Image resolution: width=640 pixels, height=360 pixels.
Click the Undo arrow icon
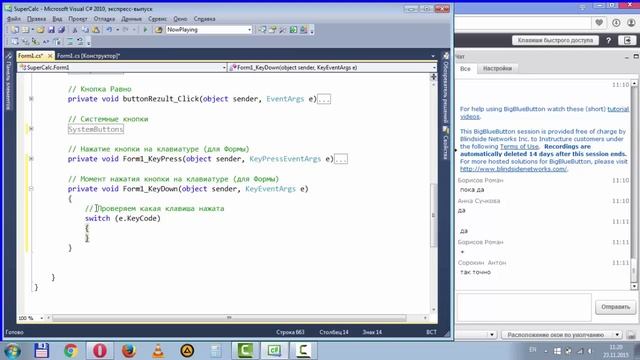(x=109, y=30)
